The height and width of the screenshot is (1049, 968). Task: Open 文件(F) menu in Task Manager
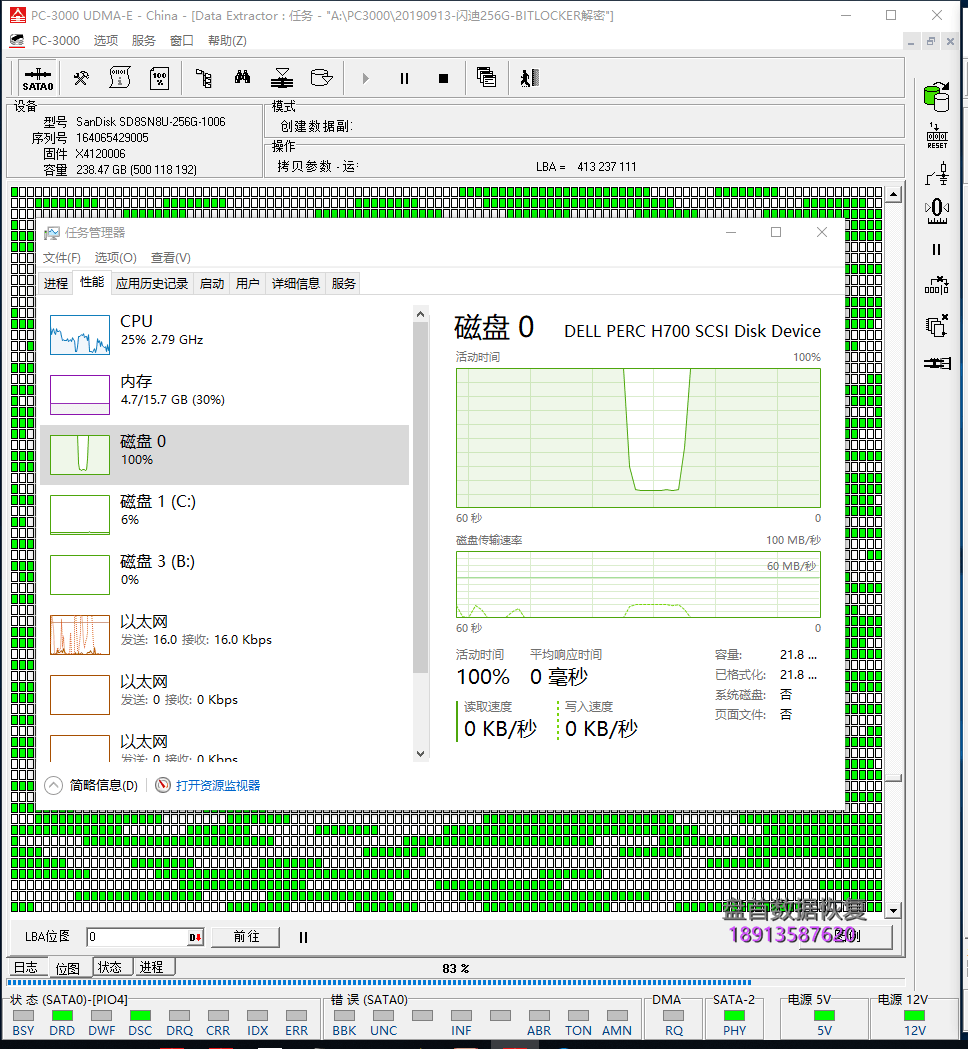pyautogui.click(x=62, y=258)
